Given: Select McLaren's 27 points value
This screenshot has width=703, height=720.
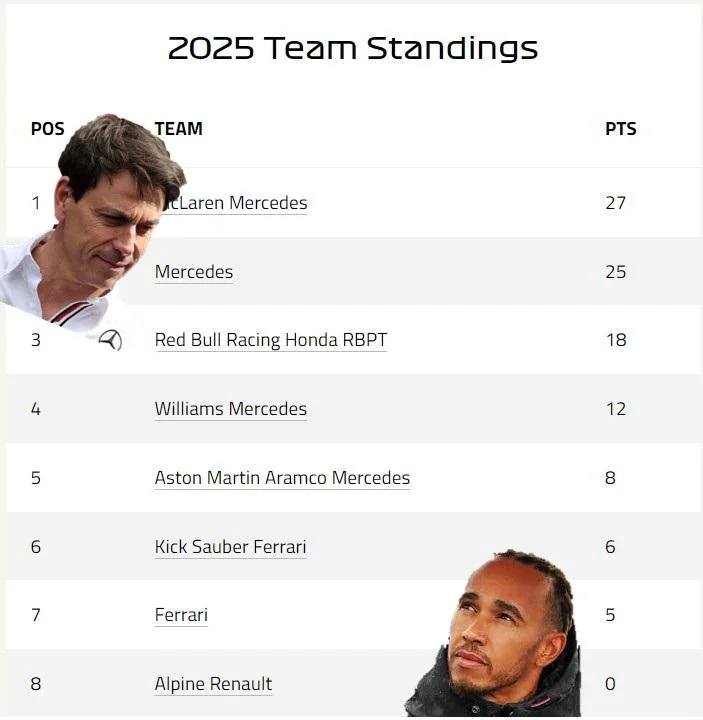Looking at the screenshot, I should click(615, 203).
